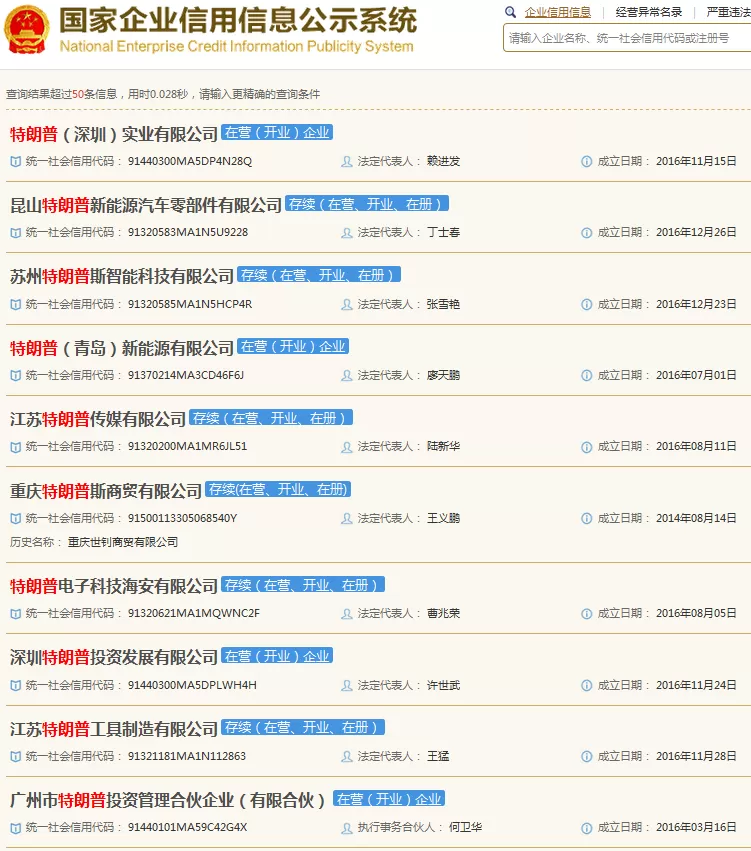Click the magnifier search icon
This screenshot has height=851, width=751.
[510, 12]
